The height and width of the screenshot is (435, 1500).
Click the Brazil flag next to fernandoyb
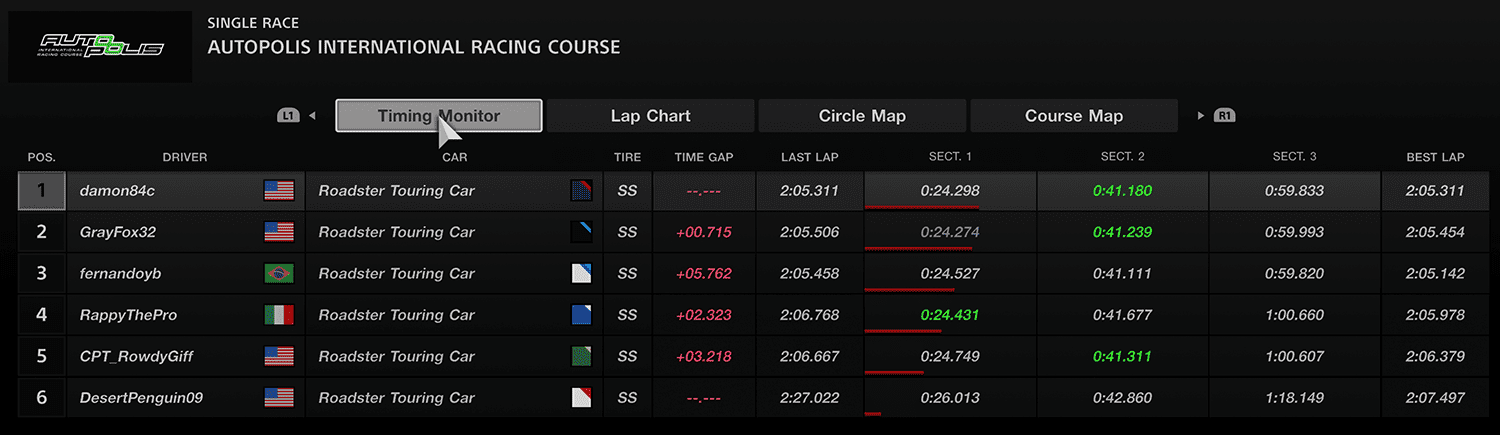click(x=279, y=274)
